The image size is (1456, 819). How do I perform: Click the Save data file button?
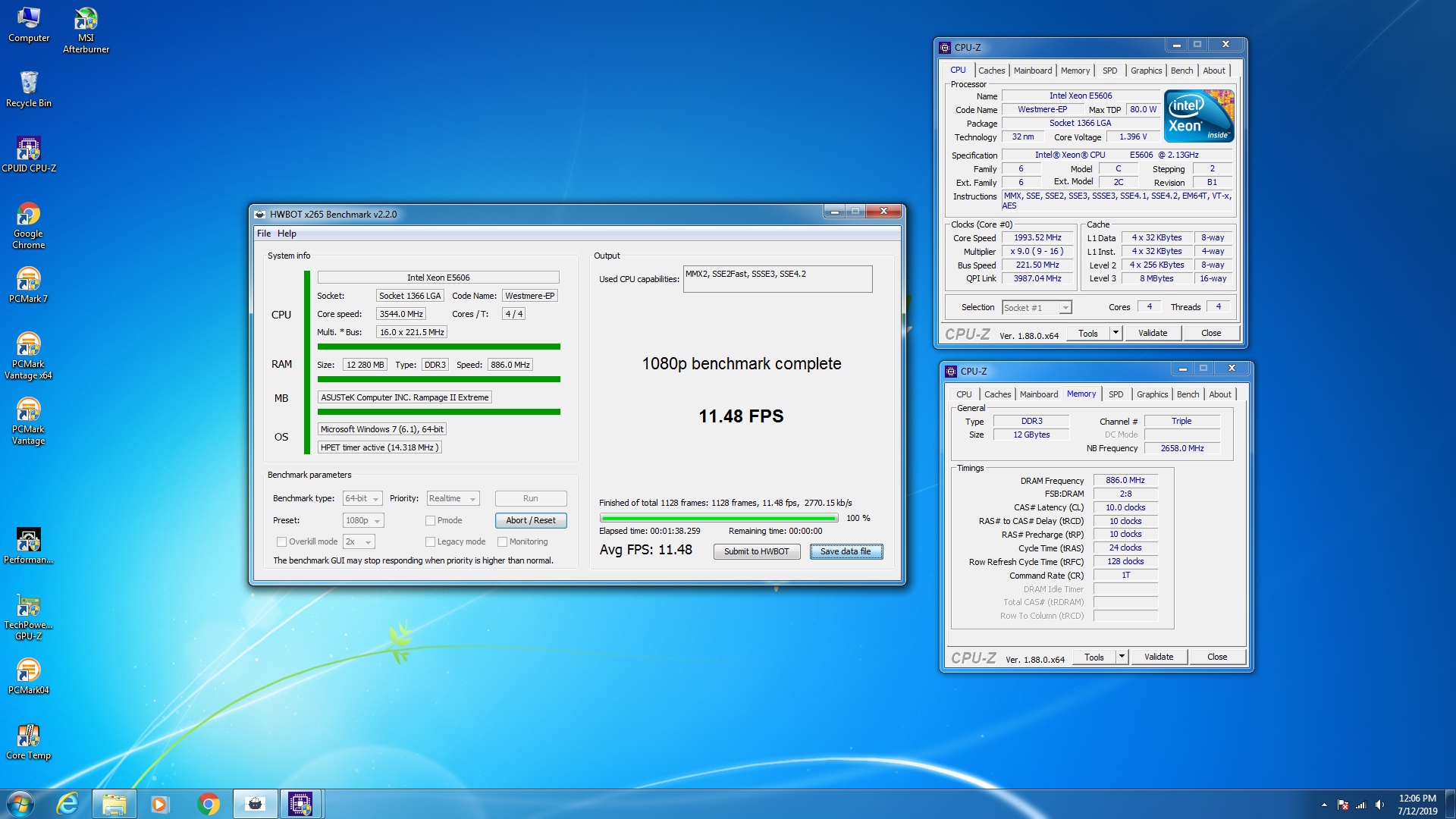pyautogui.click(x=846, y=551)
